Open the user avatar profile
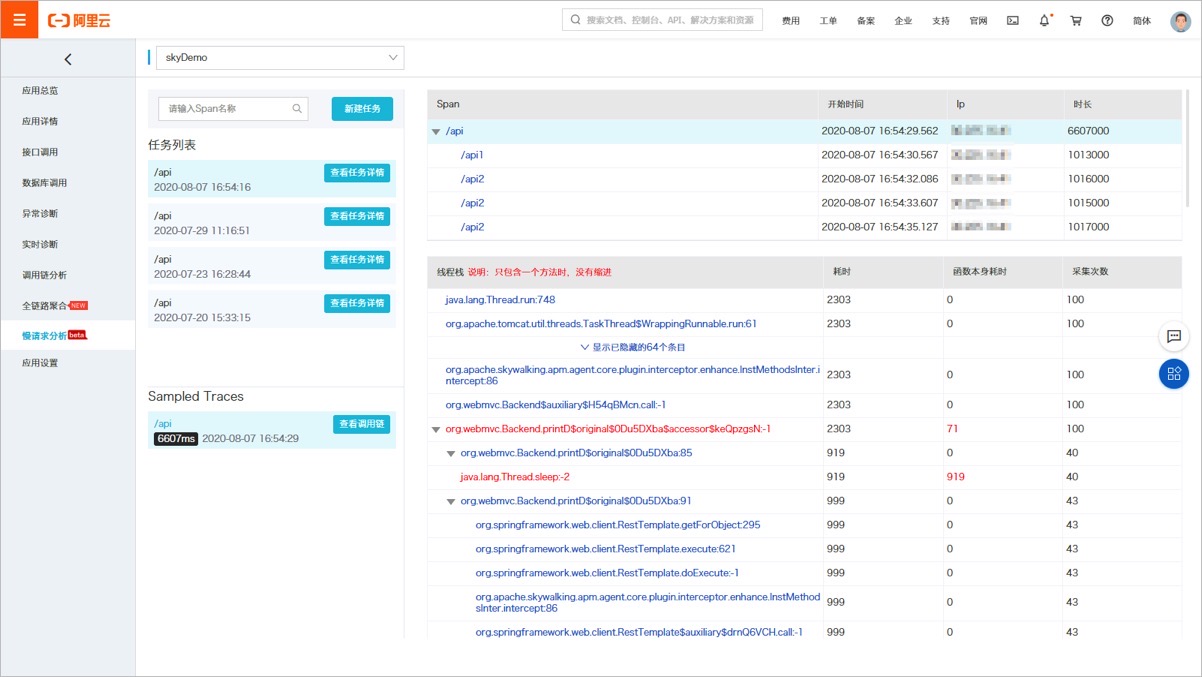1202x677 pixels. (1180, 20)
